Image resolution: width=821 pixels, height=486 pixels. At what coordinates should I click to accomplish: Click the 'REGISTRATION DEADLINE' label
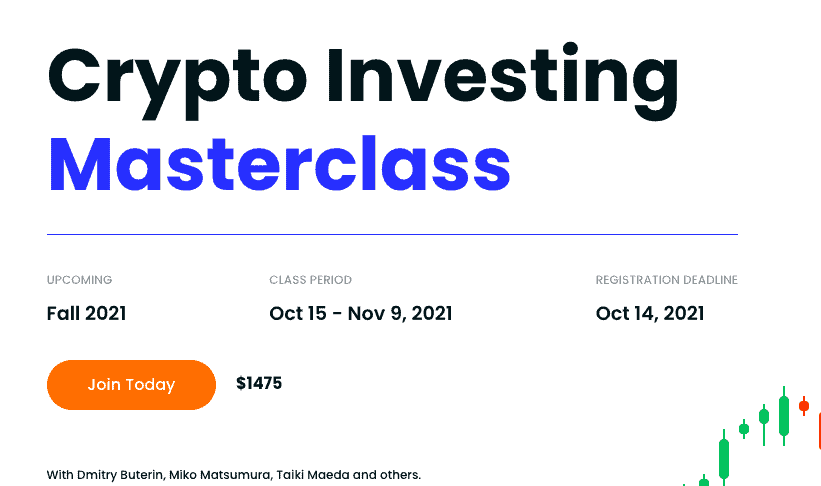click(666, 280)
